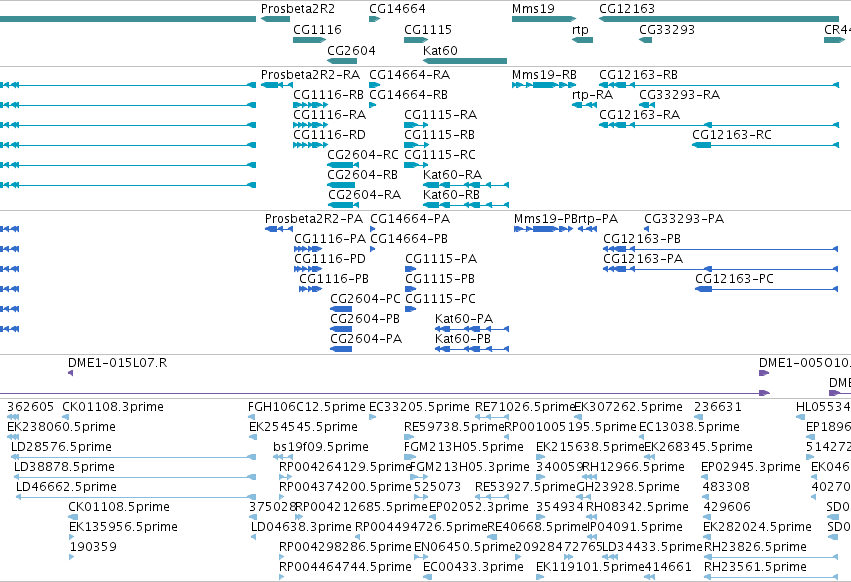
Task: Click the CG1115 gene label
Action: tap(428, 29)
